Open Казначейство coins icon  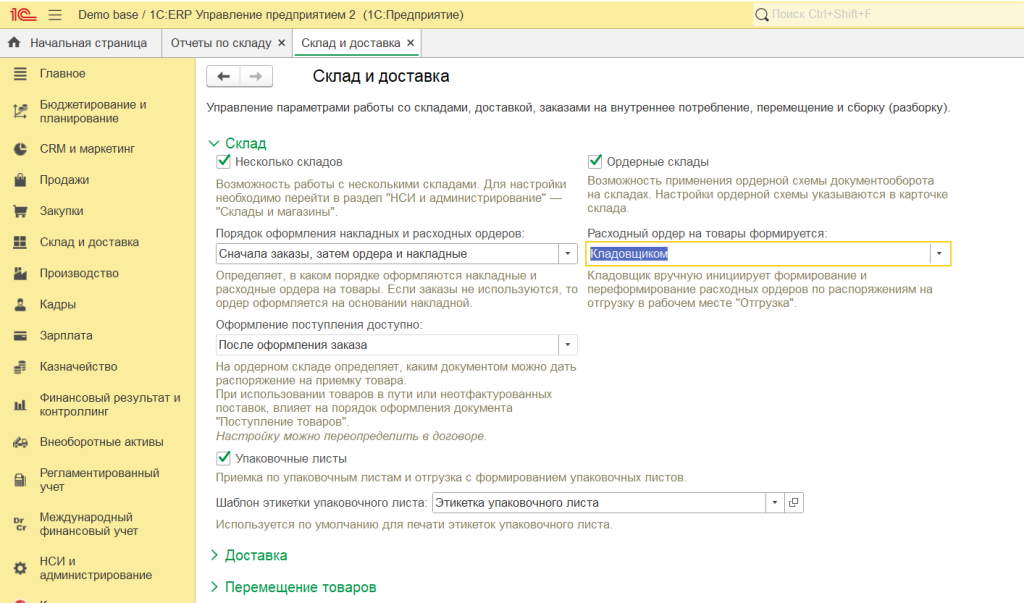(x=20, y=367)
